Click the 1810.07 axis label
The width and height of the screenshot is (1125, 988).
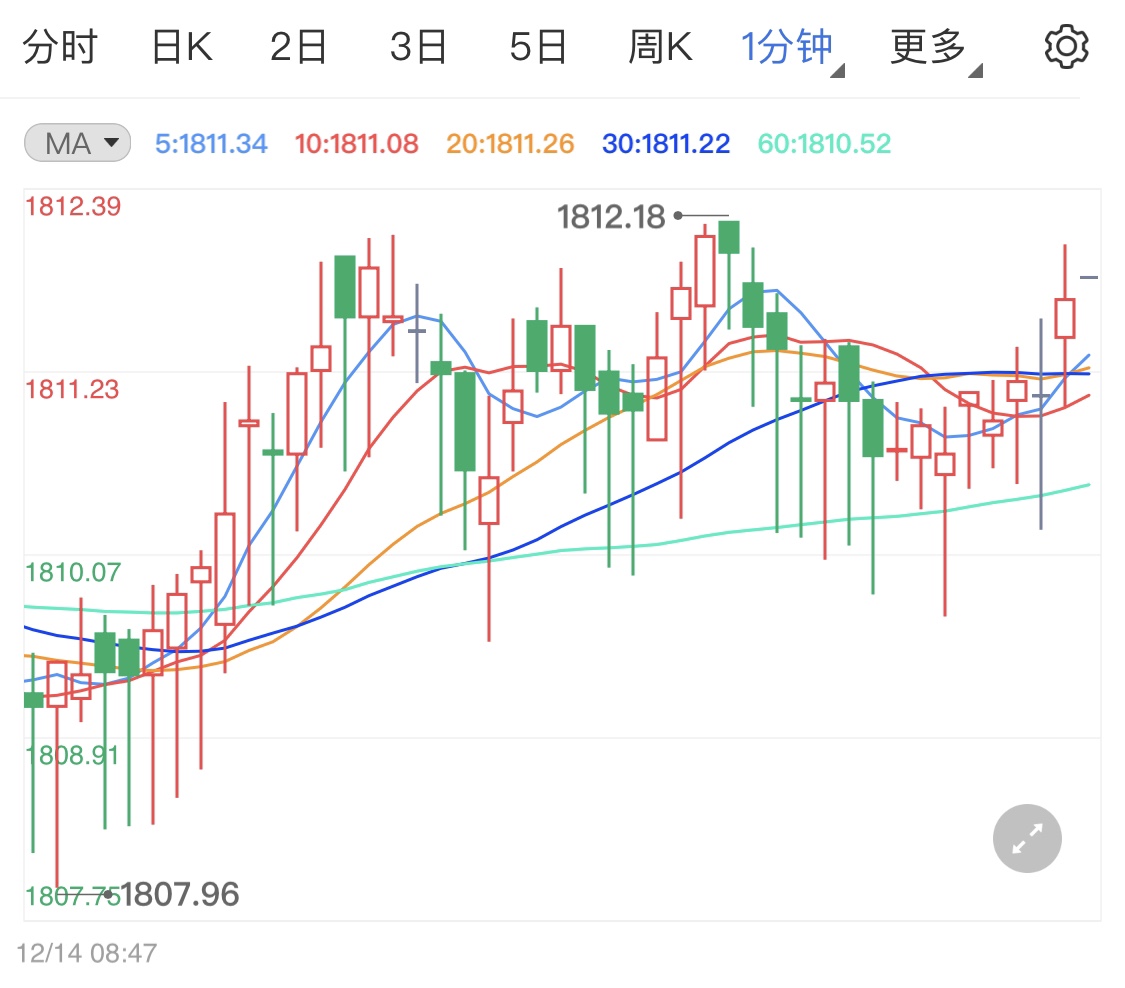point(73,573)
